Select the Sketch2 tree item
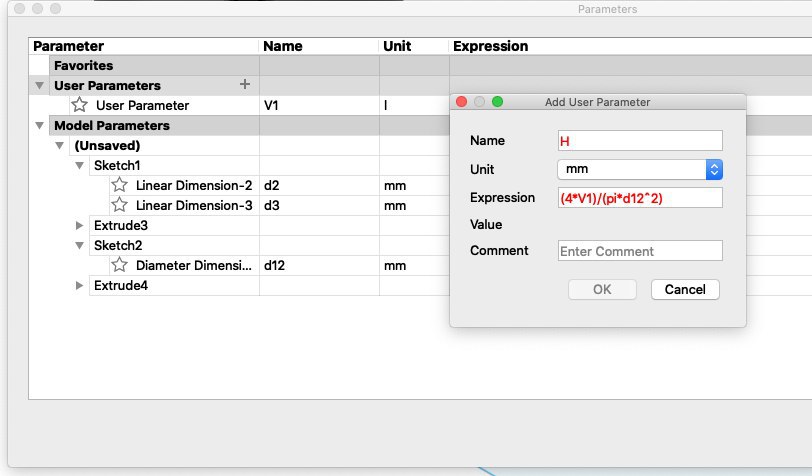 coord(118,246)
